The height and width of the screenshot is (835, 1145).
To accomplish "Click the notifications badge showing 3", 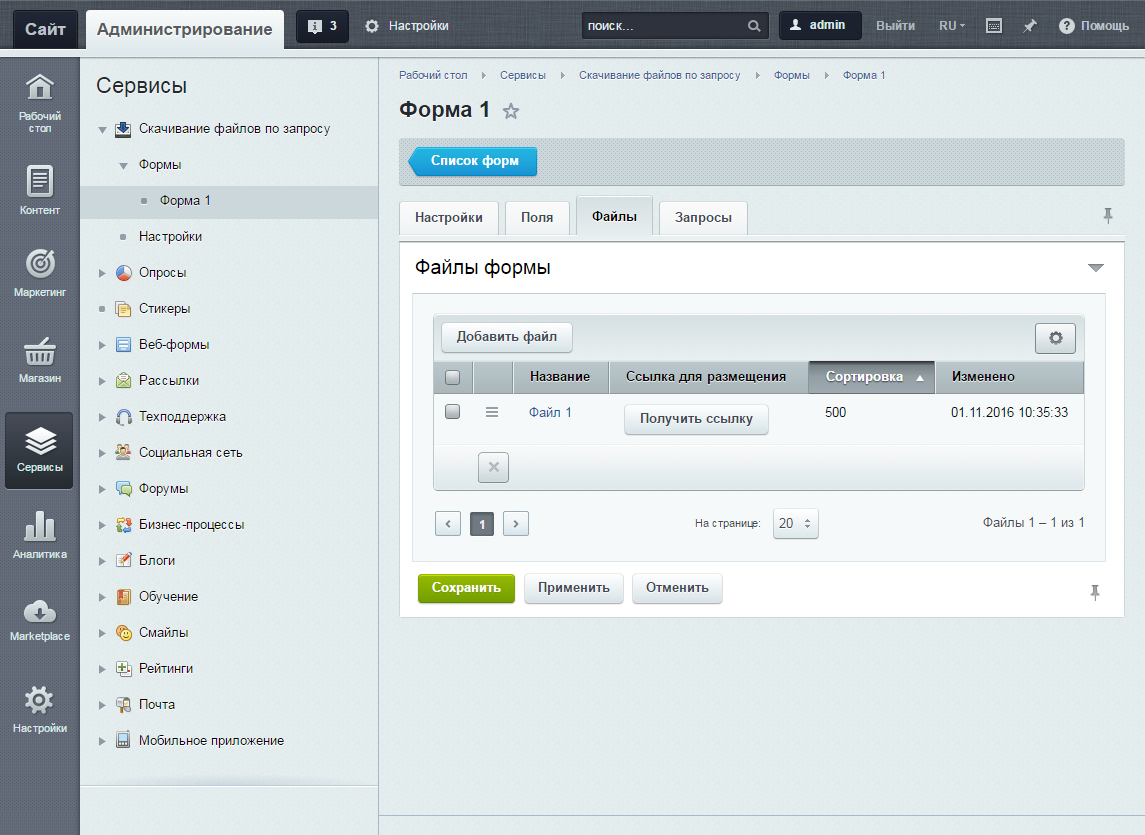I will (x=322, y=26).
